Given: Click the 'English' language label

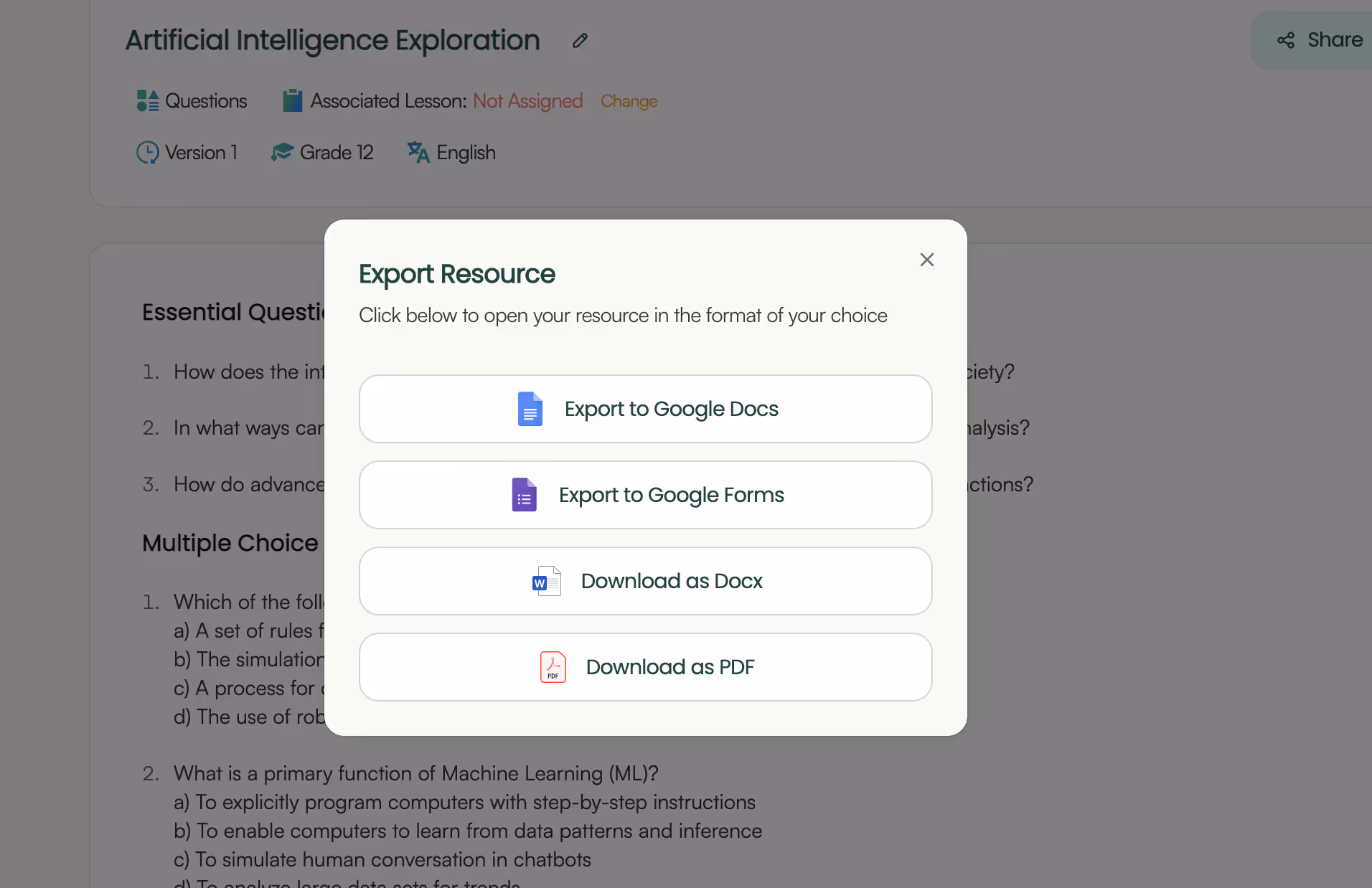Looking at the screenshot, I should click(466, 153).
